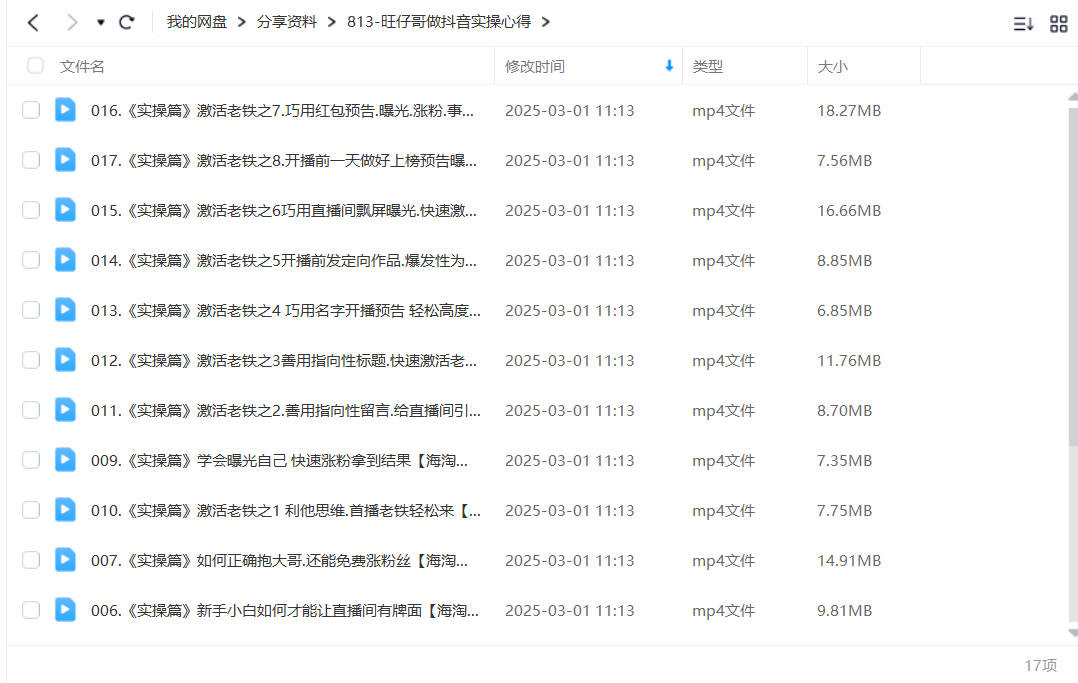Click the video icon of file 013
Viewport: 1078px width, 683px height.
[x=65, y=310]
